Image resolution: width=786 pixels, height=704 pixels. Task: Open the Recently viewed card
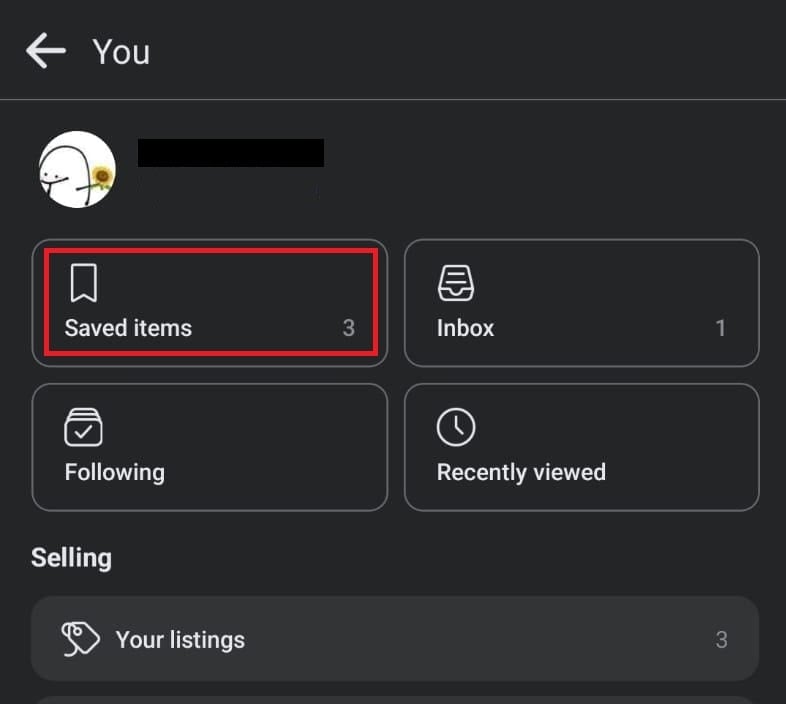point(581,447)
